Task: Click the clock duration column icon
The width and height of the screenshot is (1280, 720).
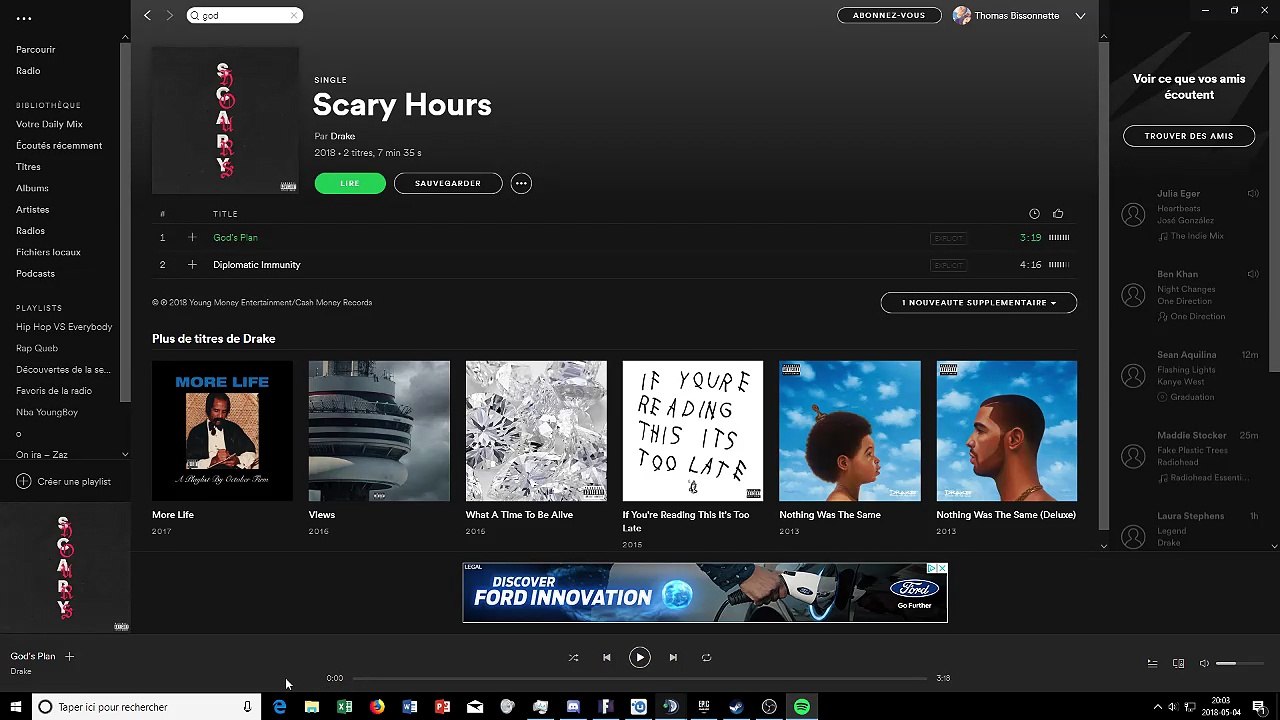Action: click(x=1034, y=213)
